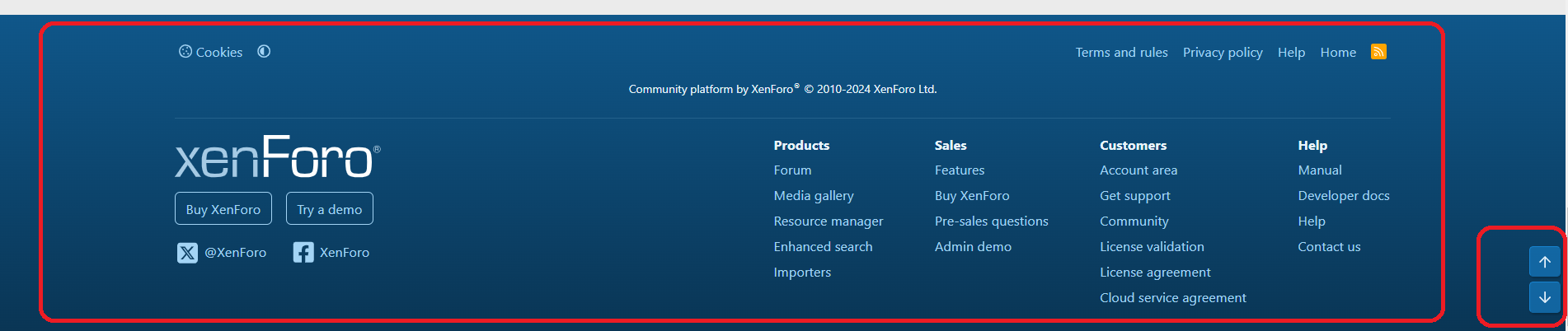
Task: Open the Cookies settings link
Action: pyautogui.click(x=211, y=52)
